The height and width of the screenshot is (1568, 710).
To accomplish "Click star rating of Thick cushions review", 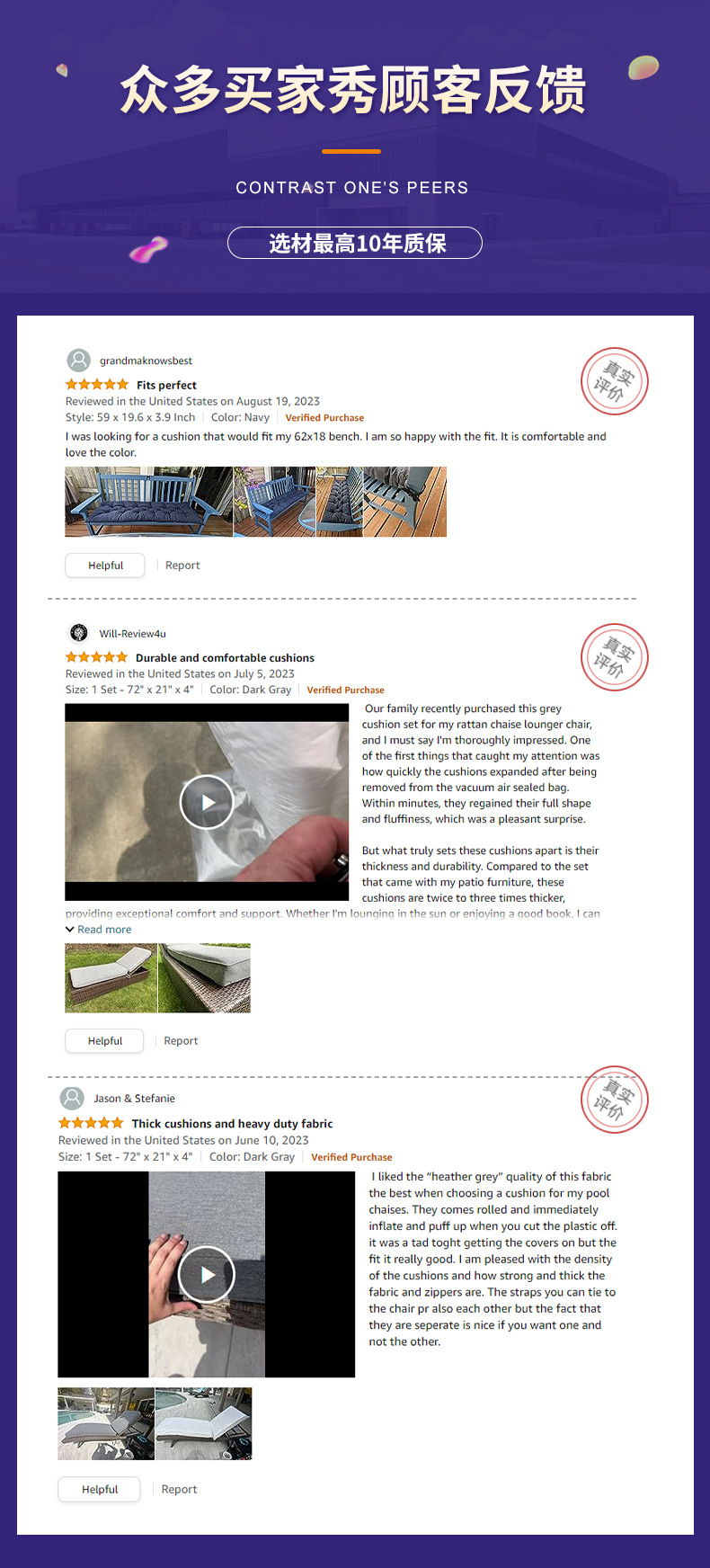I will tap(91, 1123).
